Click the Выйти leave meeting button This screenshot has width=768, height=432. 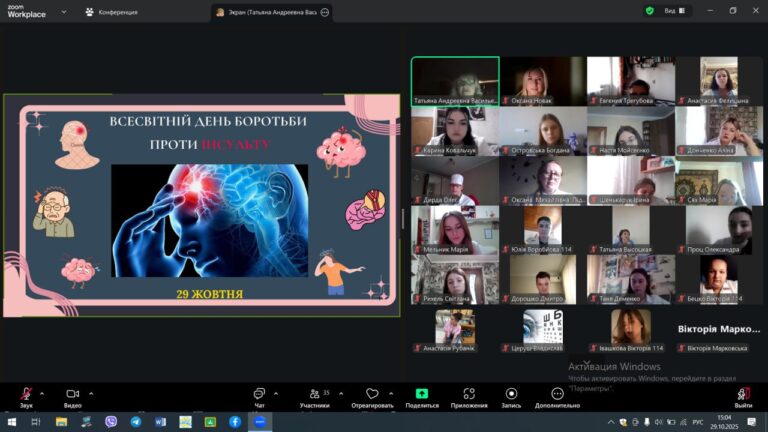click(743, 395)
